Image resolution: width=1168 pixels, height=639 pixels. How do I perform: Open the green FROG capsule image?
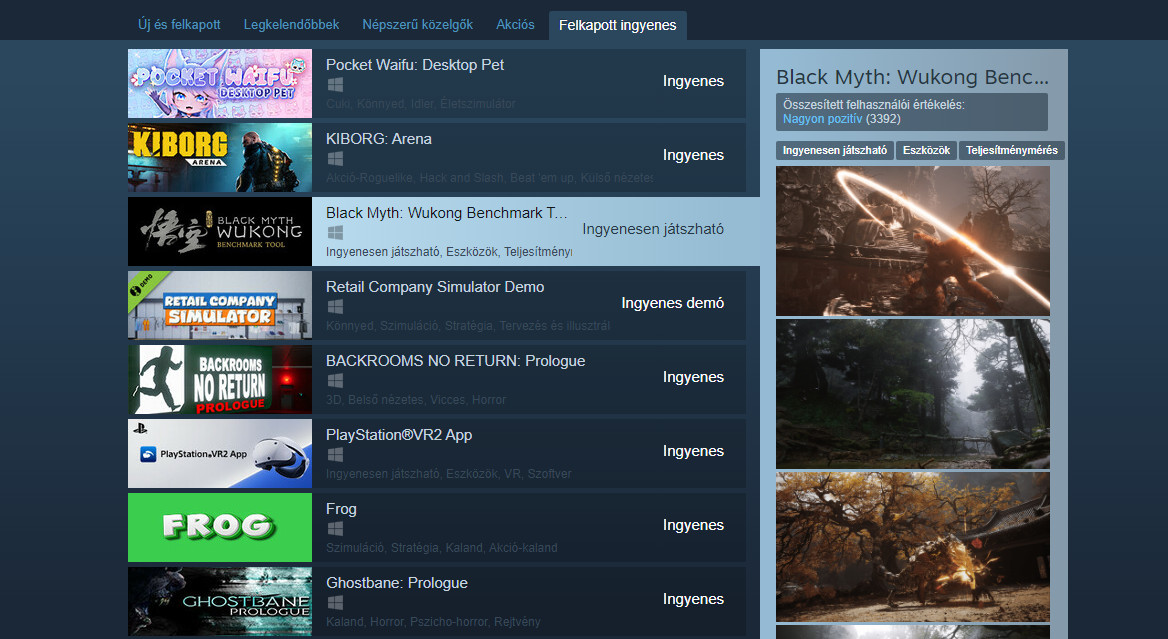pyautogui.click(x=220, y=527)
